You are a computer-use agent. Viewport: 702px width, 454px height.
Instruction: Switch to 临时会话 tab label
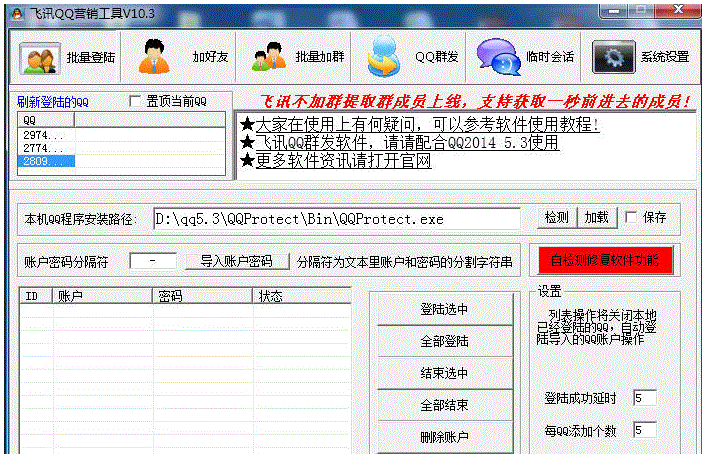tap(550, 57)
